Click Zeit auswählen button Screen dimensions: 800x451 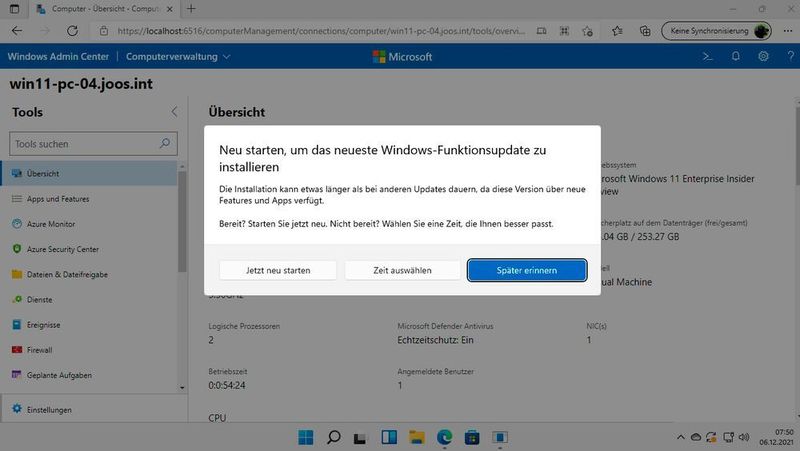402,270
